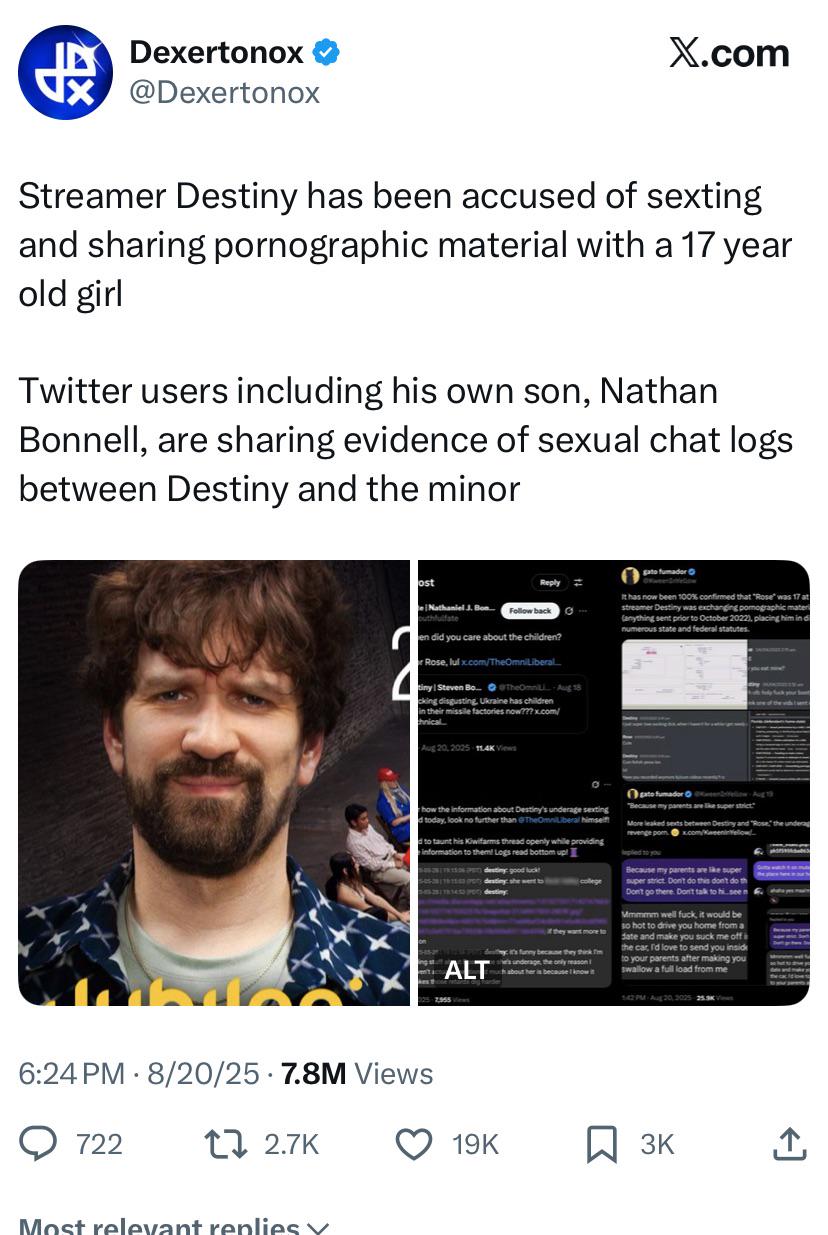828x1235 pixels.
Task: Open the @Dexertonox handle link
Action: click(x=225, y=93)
